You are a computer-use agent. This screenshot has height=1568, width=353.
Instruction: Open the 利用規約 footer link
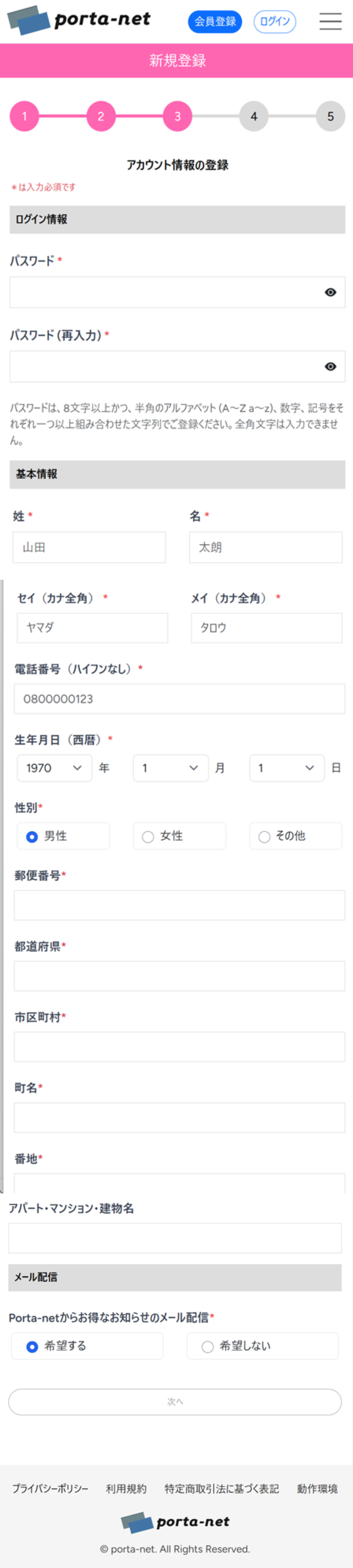(x=126, y=1489)
